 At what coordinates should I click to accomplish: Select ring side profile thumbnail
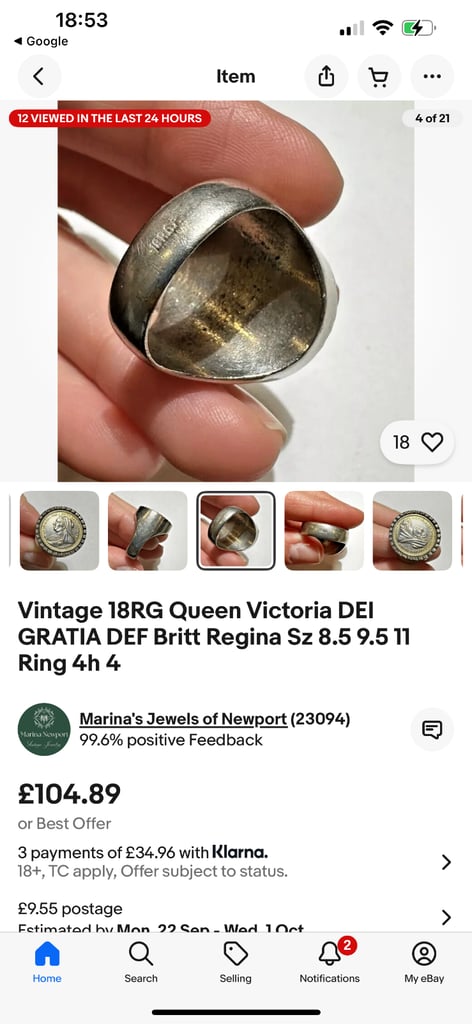click(148, 531)
